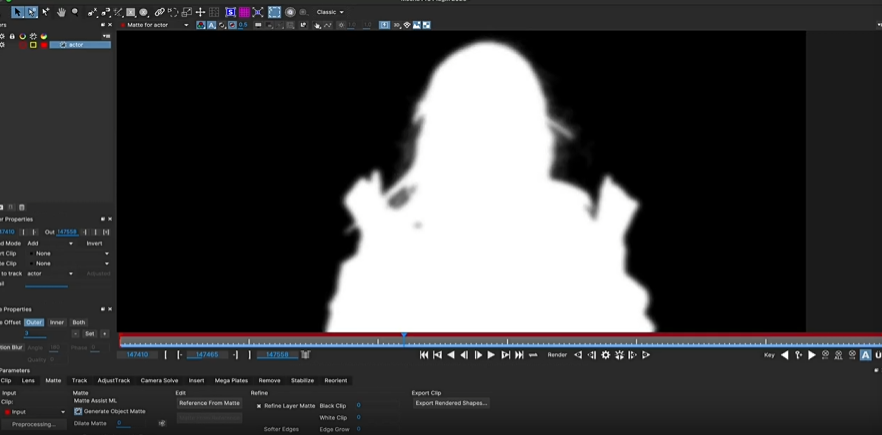The width and height of the screenshot is (882, 435).
Task: Click the link layers chain icon
Action: point(159,12)
